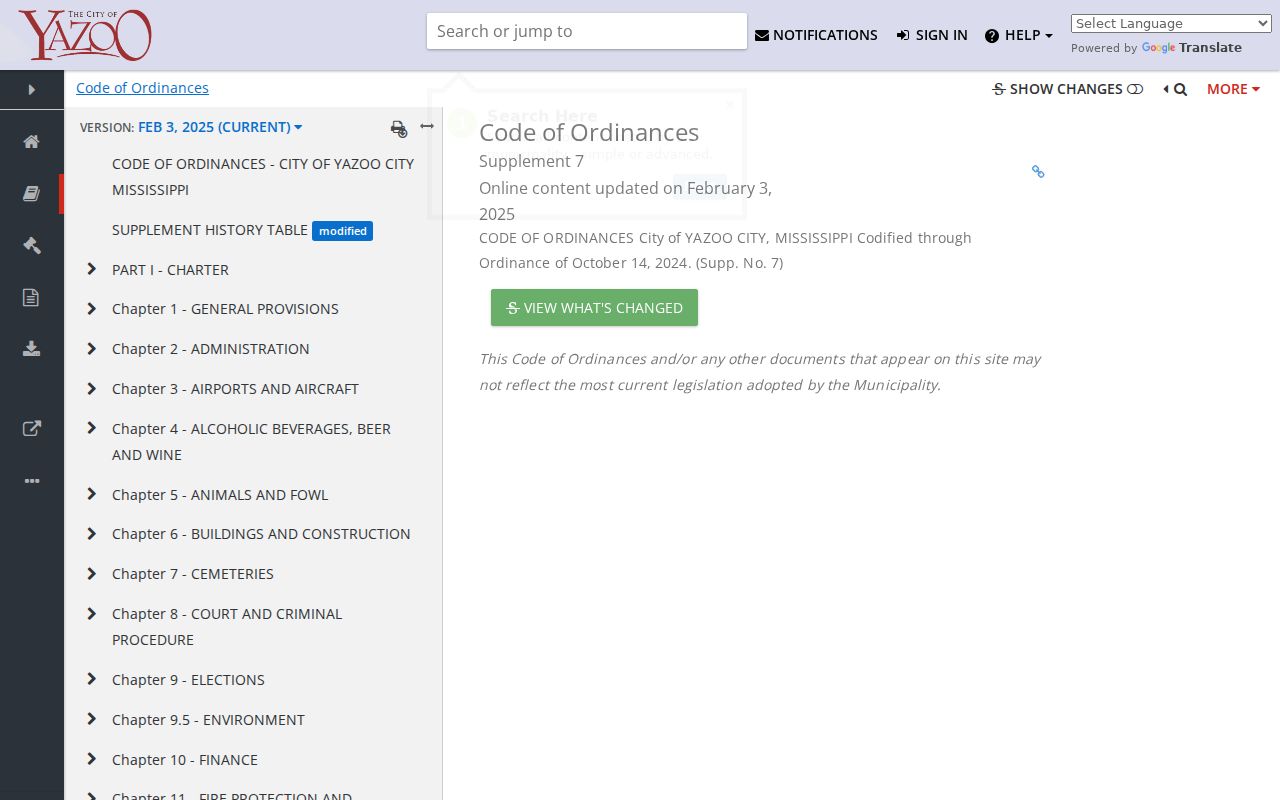Expand Part I - Charter
This screenshot has height=800, width=1280.
coord(92,269)
